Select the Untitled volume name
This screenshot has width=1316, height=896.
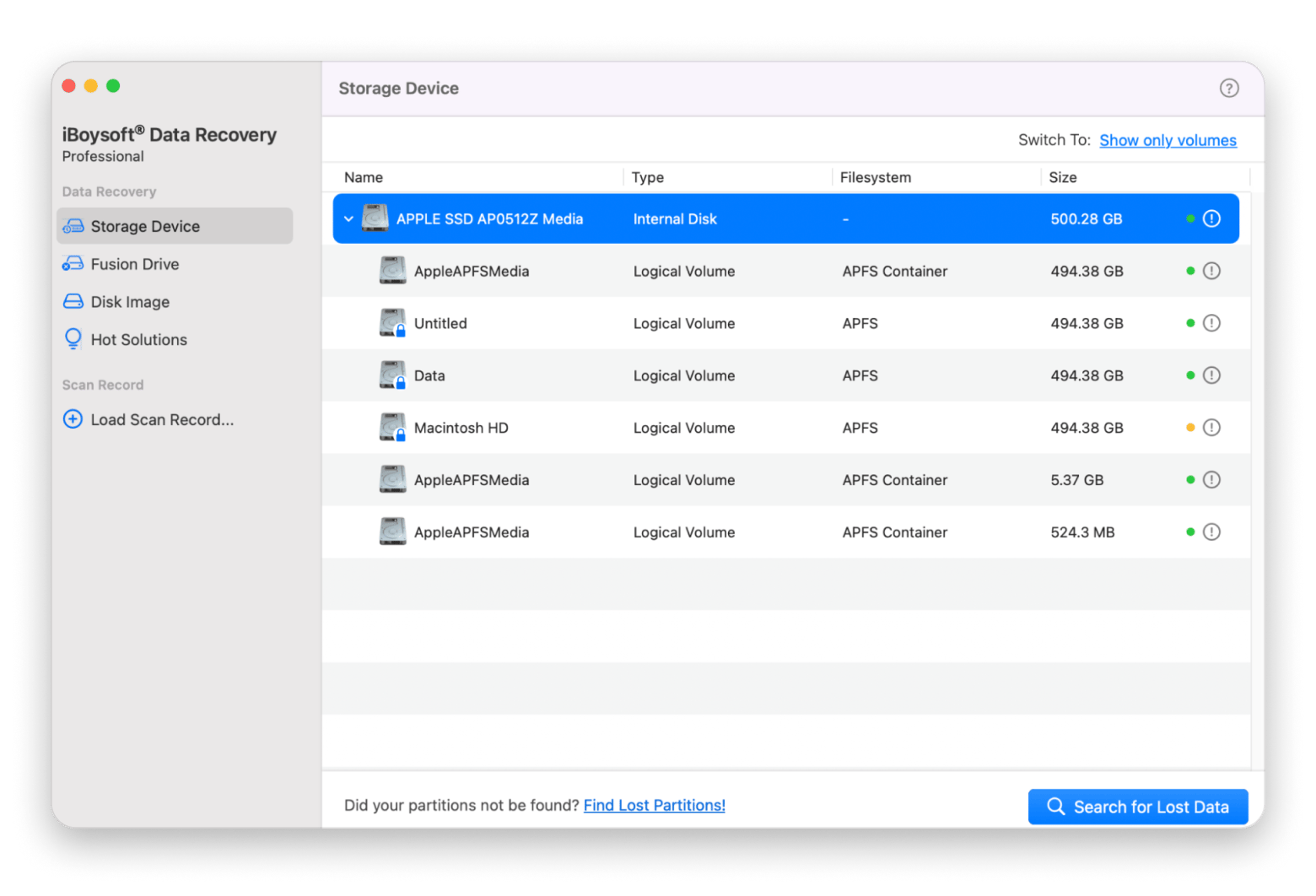pos(440,323)
